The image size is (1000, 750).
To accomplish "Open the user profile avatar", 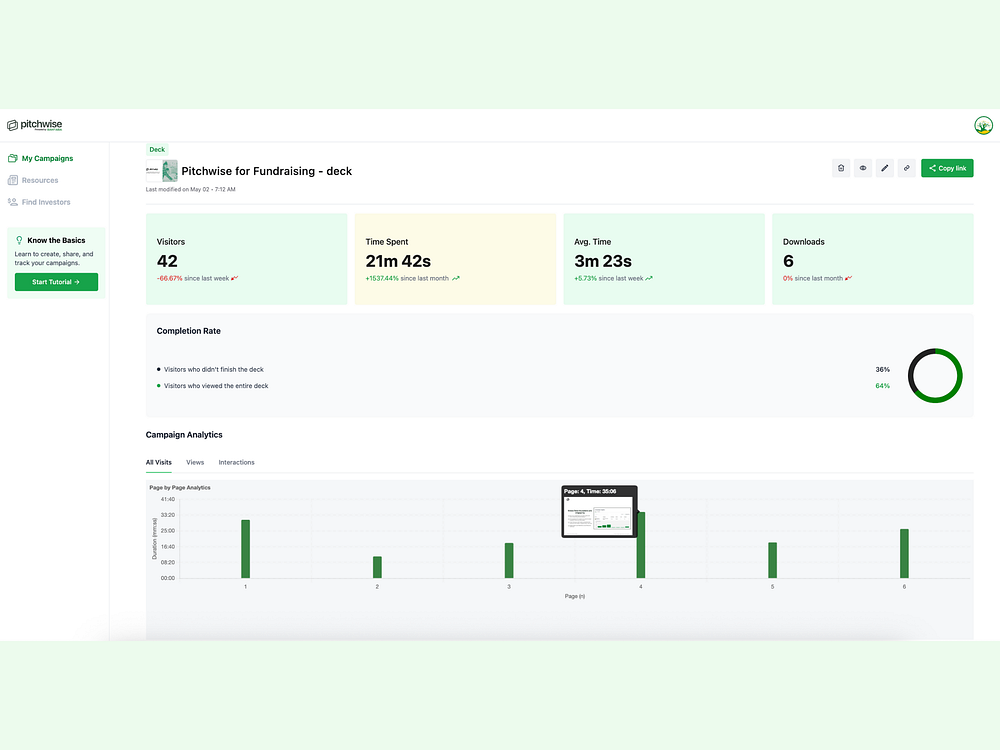I will coord(983,125).
